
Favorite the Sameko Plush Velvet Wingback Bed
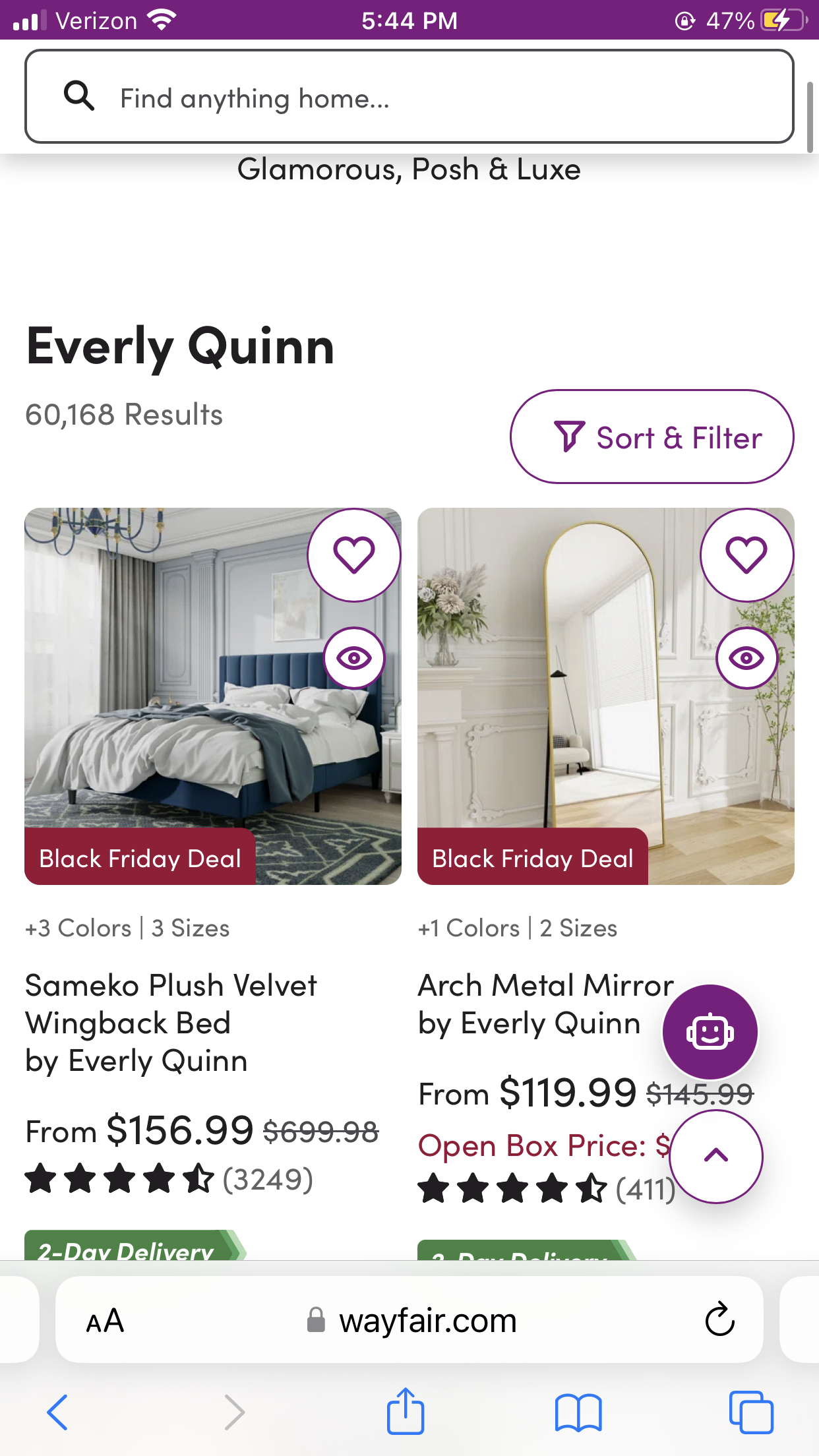[x=354, y=556]
